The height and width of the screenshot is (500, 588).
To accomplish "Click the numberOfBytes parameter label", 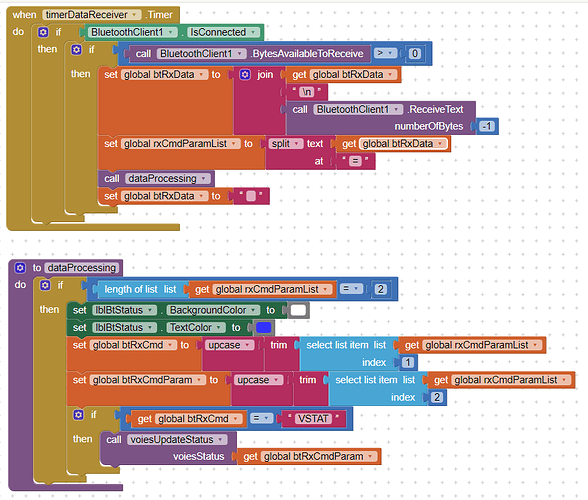I will click(429, 126).
